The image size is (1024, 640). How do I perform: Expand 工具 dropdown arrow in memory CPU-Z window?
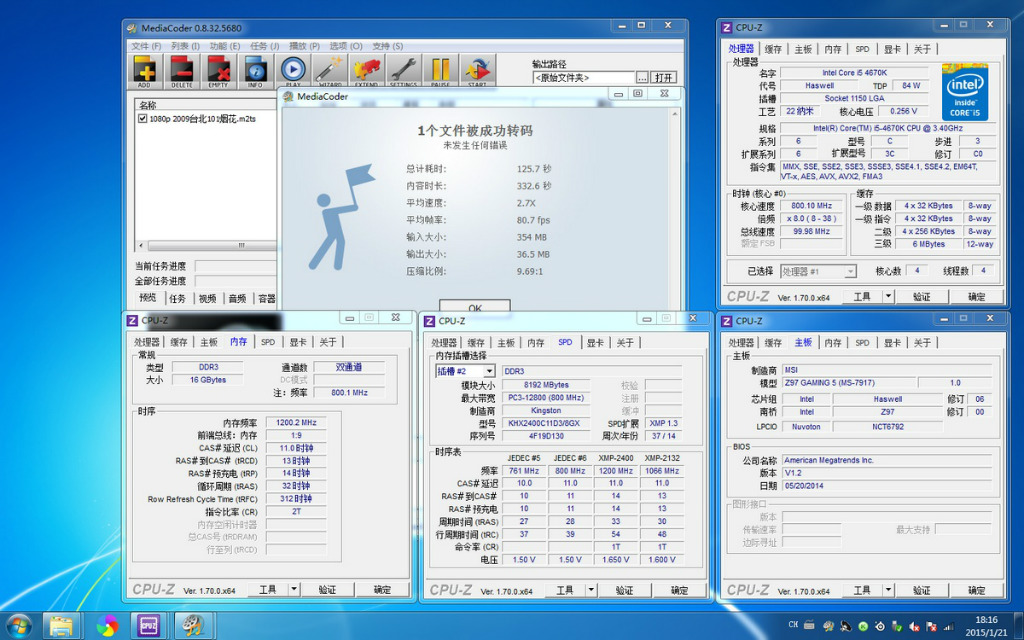[x=294, y=590]
